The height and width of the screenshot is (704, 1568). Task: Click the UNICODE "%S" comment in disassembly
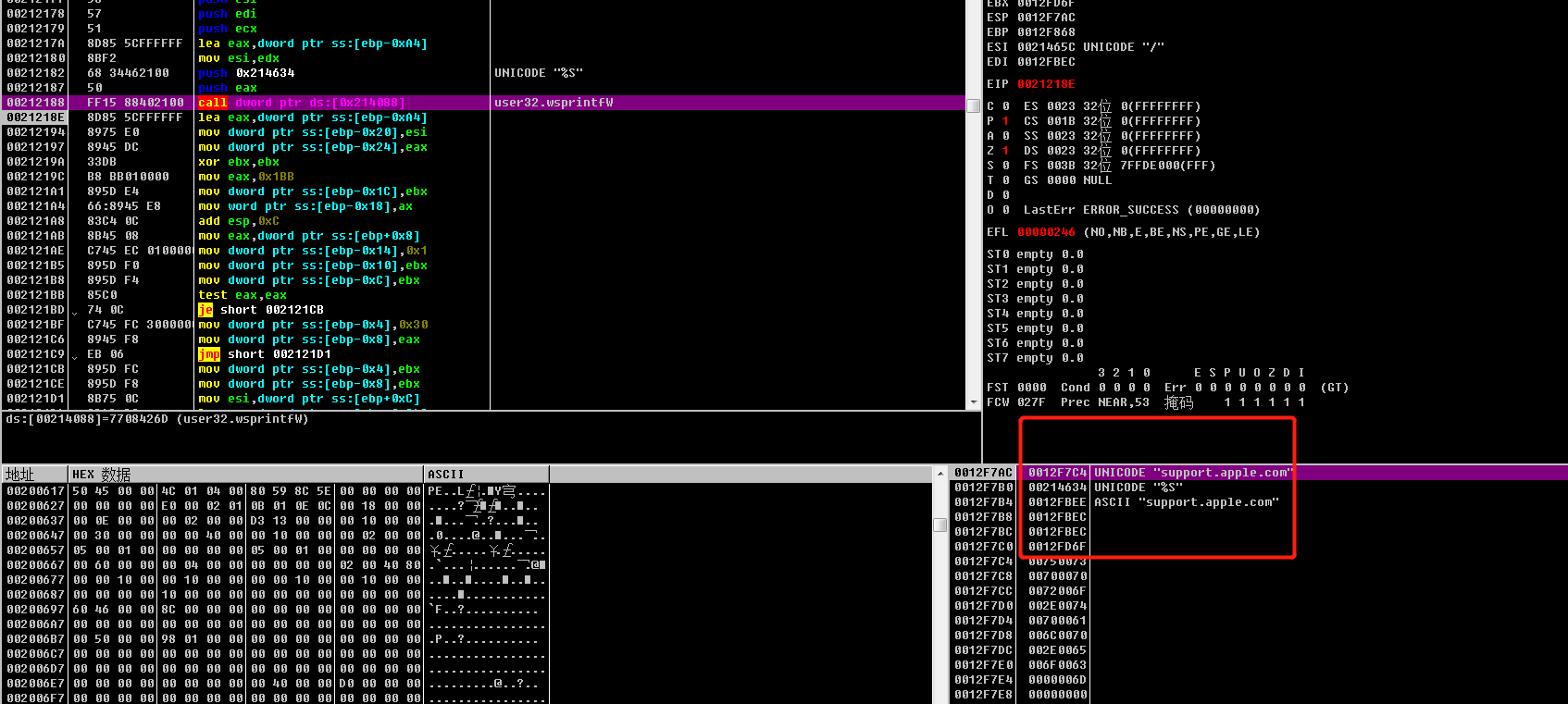pyautogui.click(x=539, y=73)
